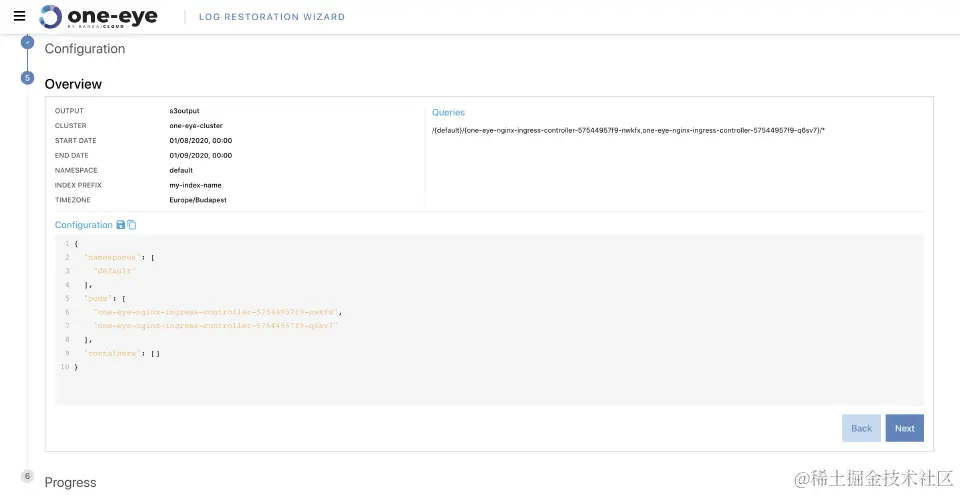Select the completed Configuration step circle
This screenshot has width=960, height=495.
point(27,42)
